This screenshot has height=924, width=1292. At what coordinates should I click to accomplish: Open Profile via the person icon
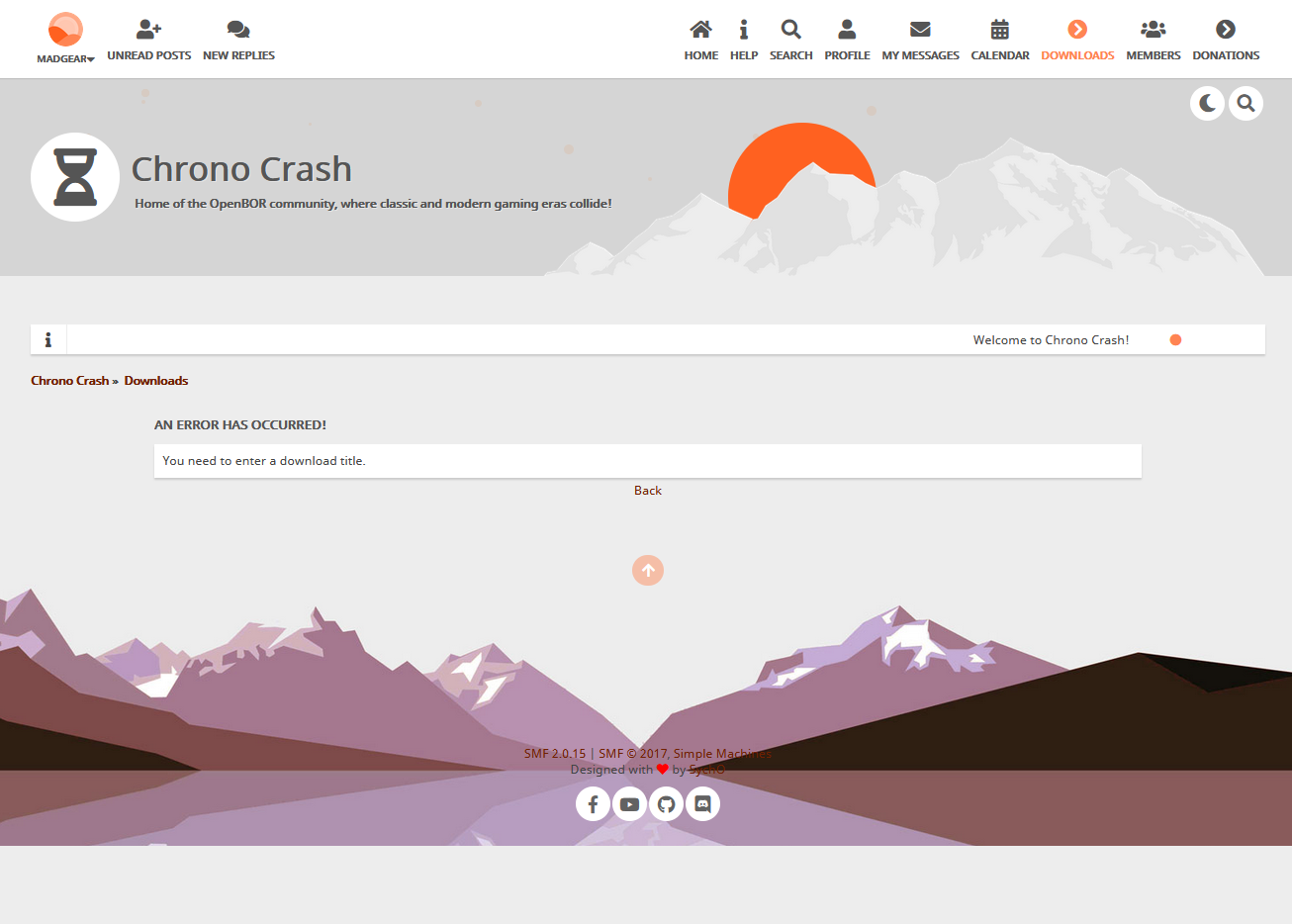tap(847, 29)
